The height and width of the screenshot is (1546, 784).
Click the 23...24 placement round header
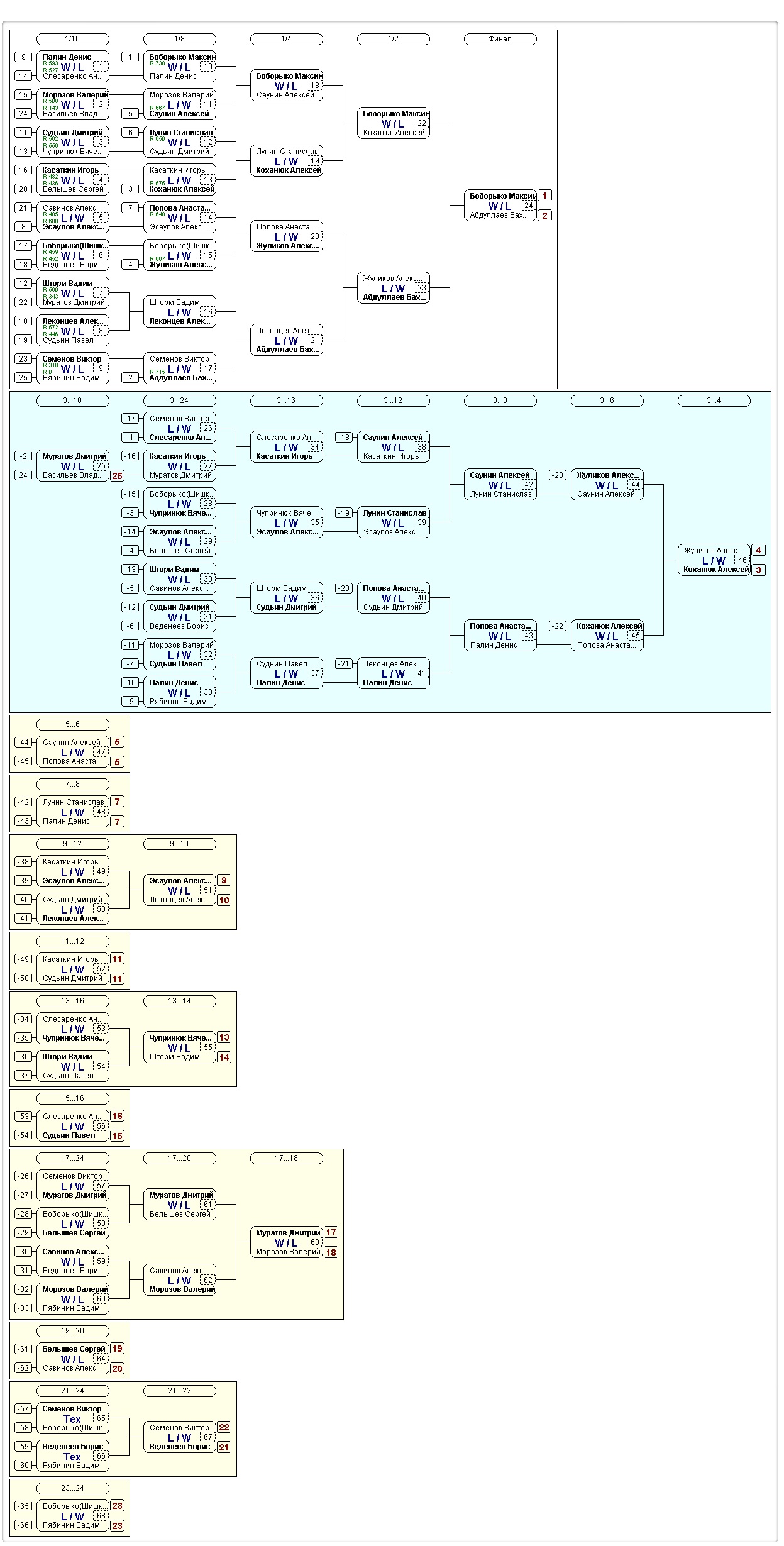pos(73,1488)
